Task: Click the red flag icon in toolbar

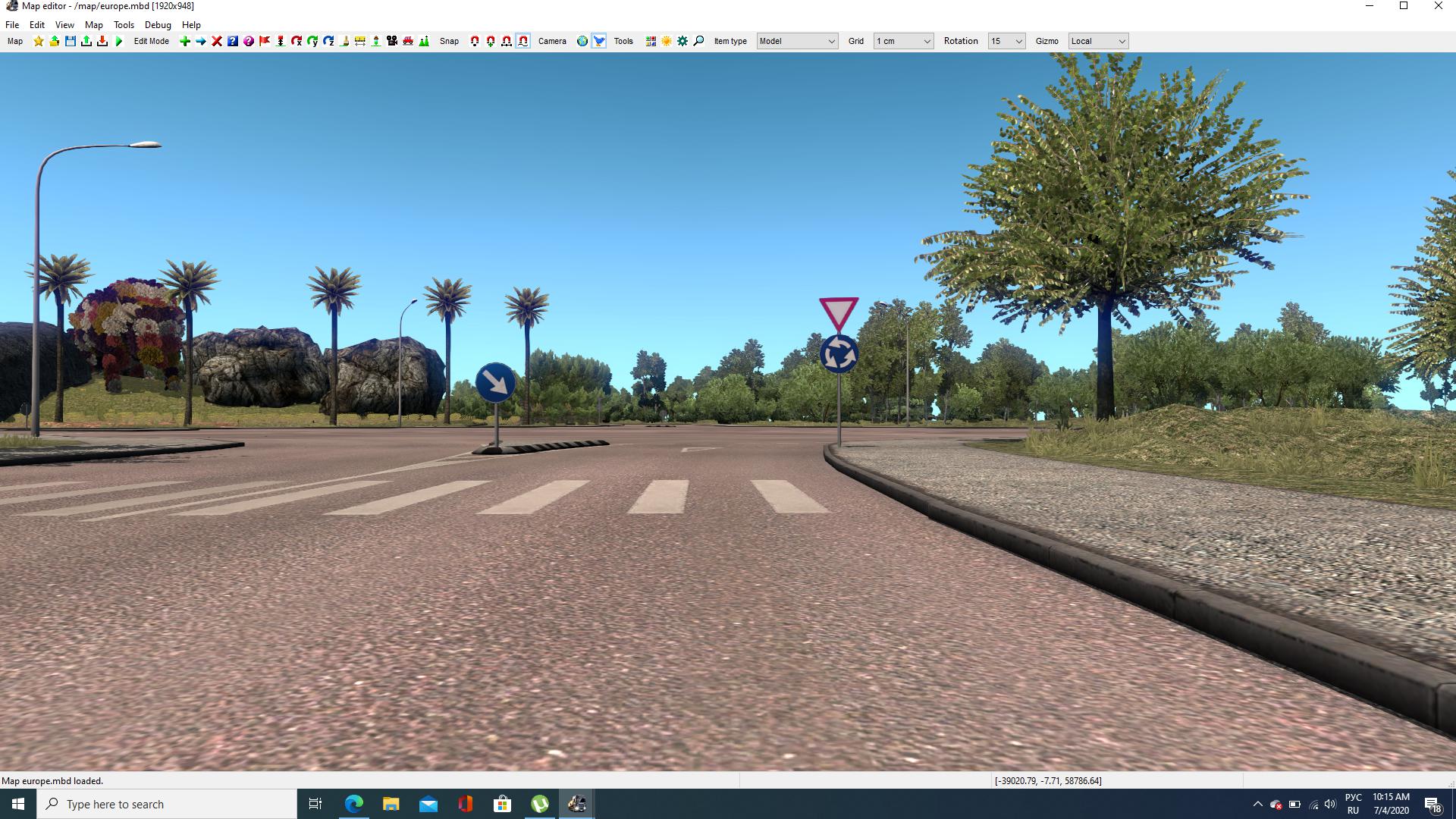Action: 265,41
